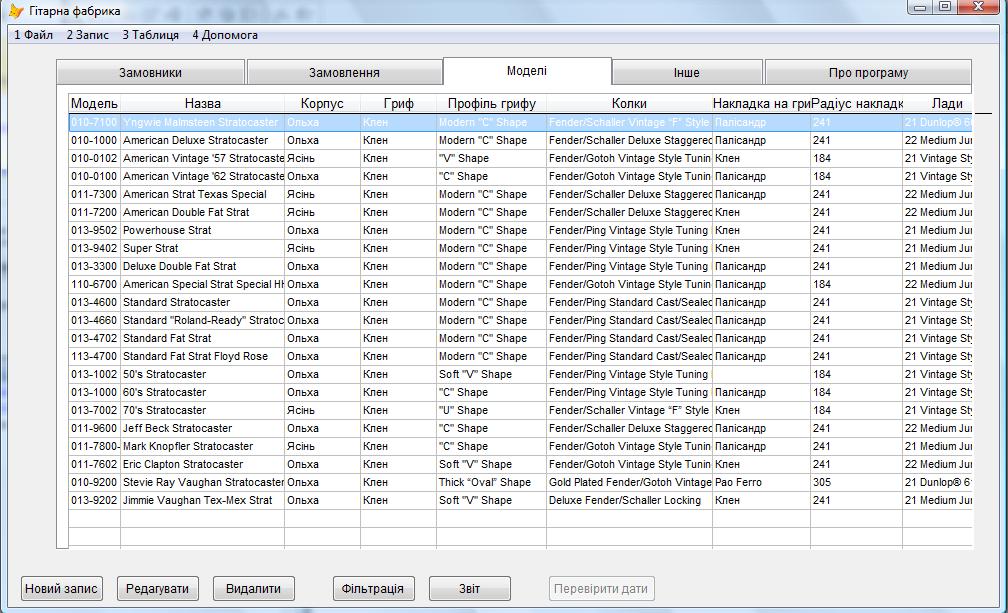
Task: Click the Звіт button
Action: [x=469, y=589]
